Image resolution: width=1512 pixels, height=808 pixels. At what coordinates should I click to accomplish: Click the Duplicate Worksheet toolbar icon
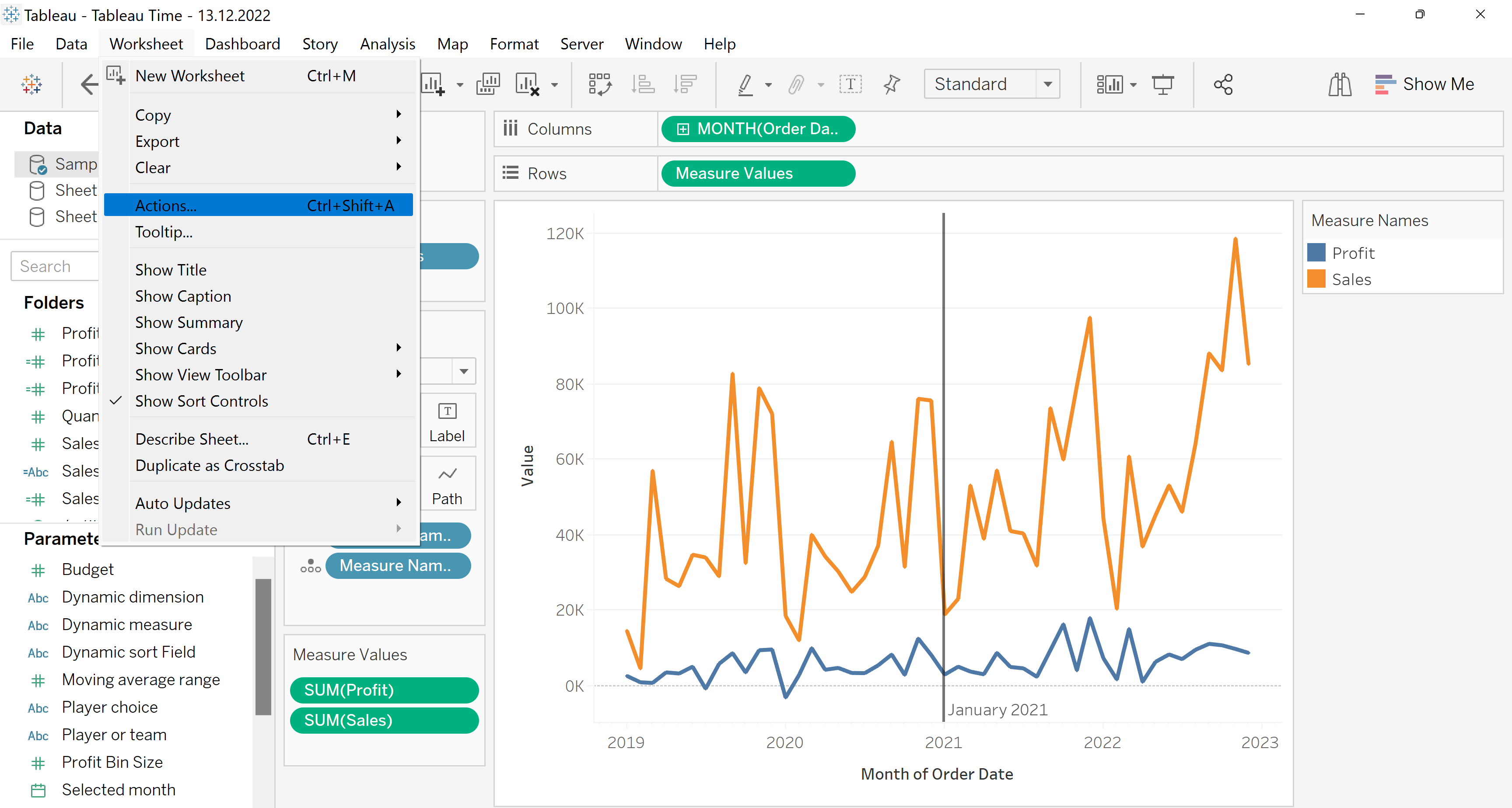(x=488, y=84)
